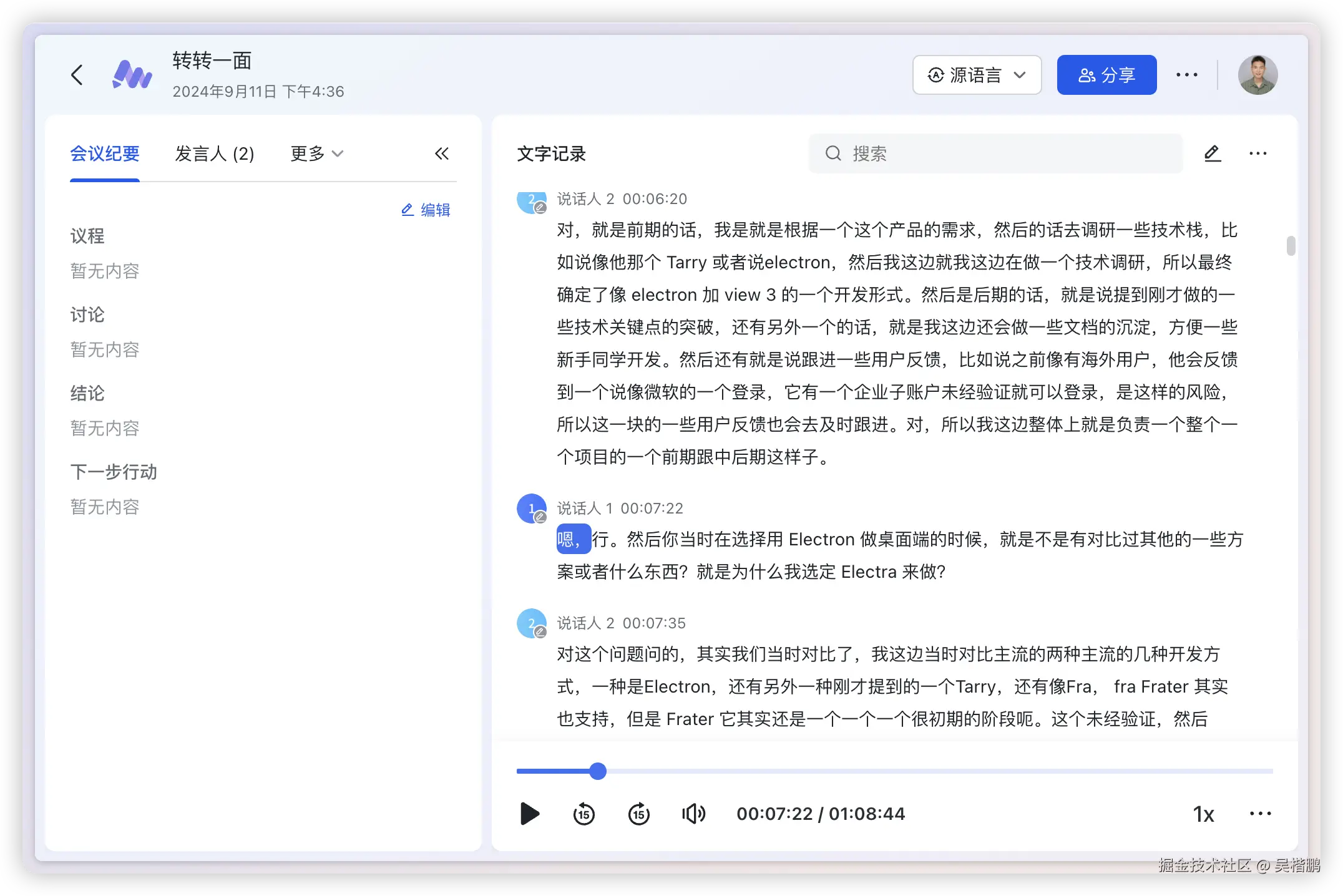Click the blue 分享 button
This screenshot has height=896, width=1343.
(x=1106, y=75)
